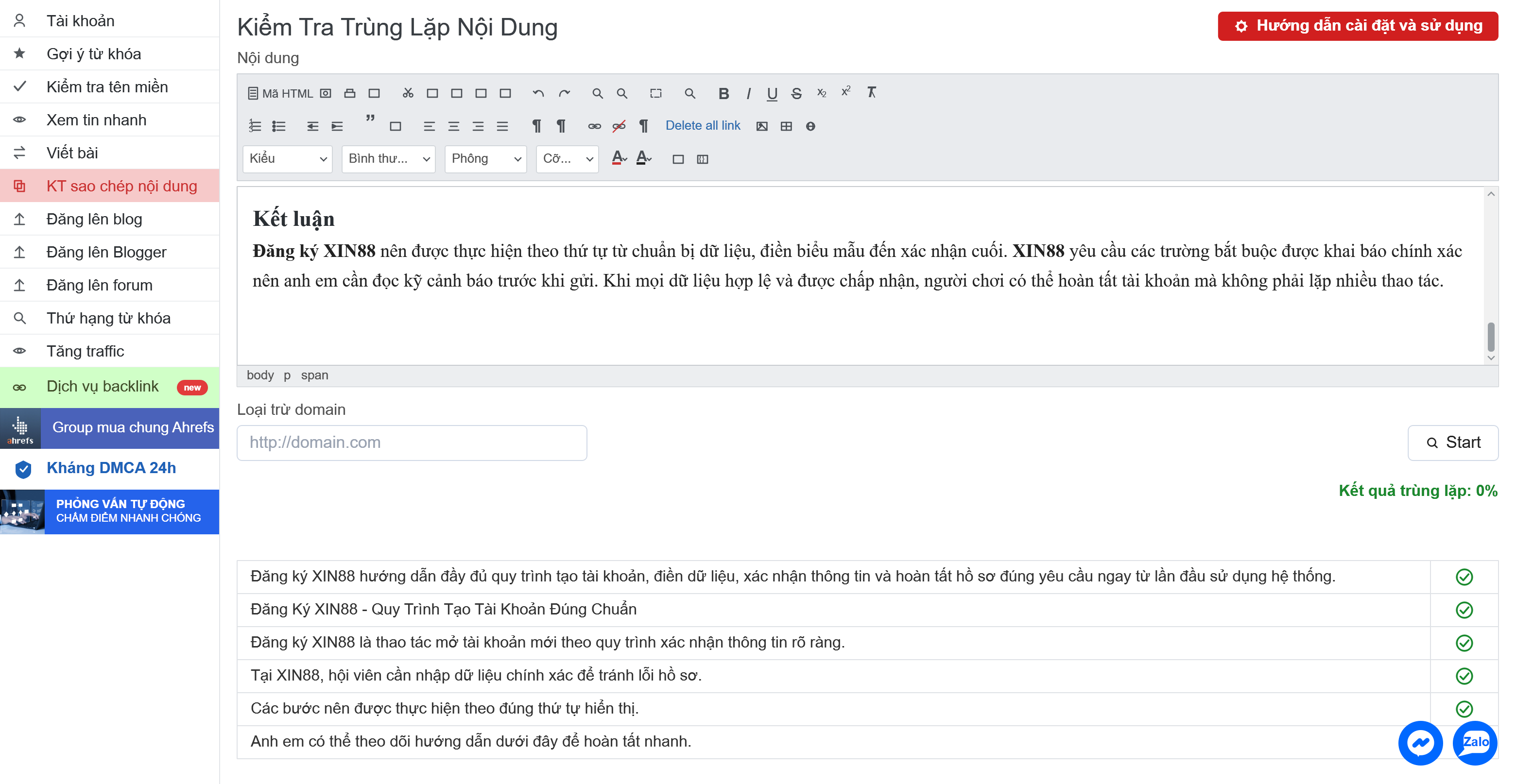Increase the paragraph indent
1516x784 pixels.
[337, 126]
